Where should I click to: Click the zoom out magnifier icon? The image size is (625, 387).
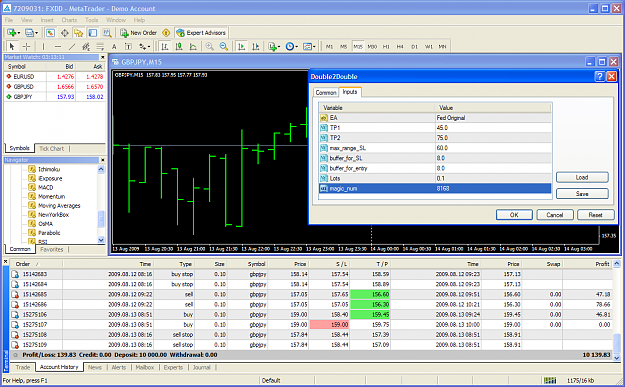click(x=224, y=47)
